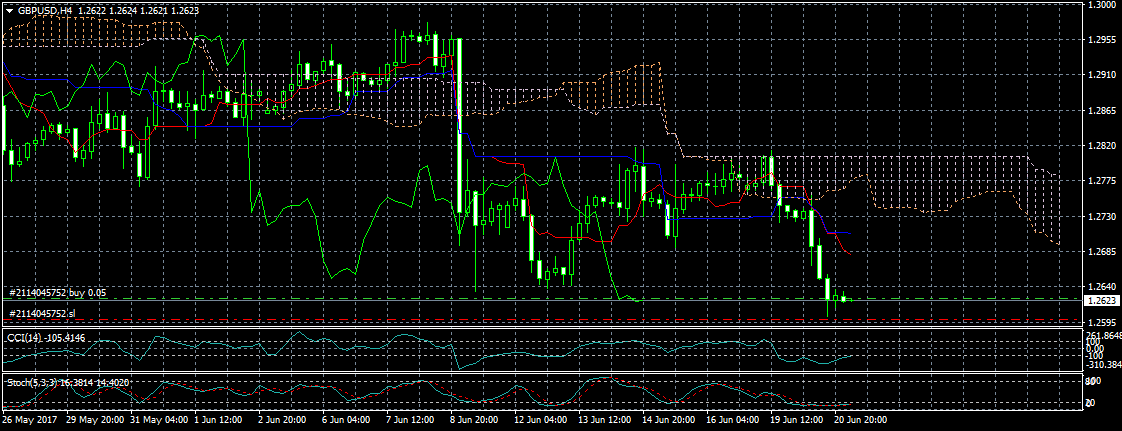
Task: Click the one-click trading arrow beside GBPUSD,H4
Action: [9, 9]
